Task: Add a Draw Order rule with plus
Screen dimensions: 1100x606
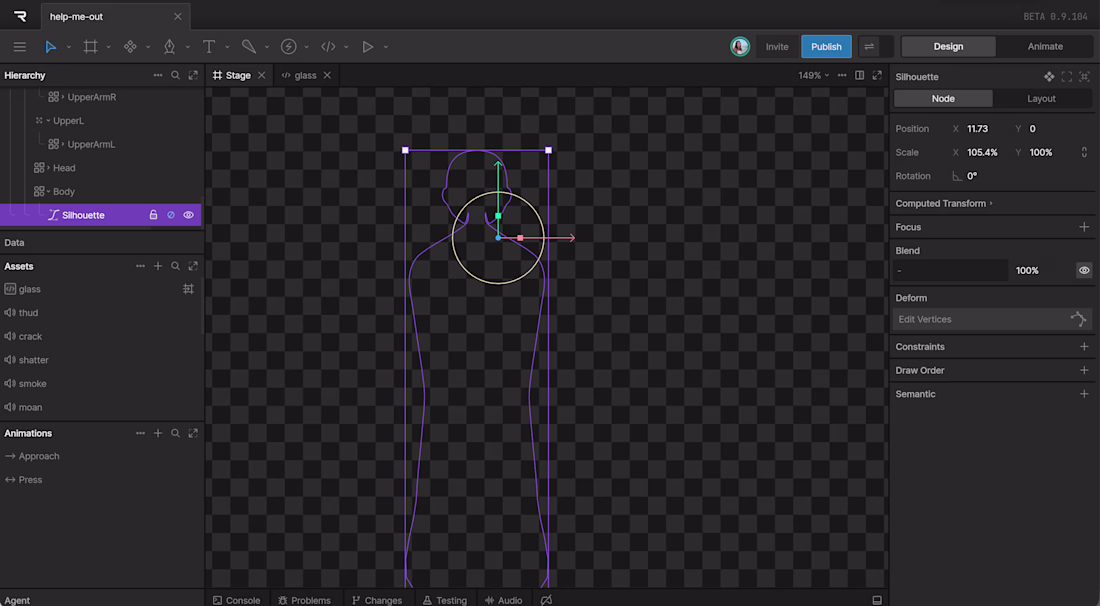Action: point(1084,370)
